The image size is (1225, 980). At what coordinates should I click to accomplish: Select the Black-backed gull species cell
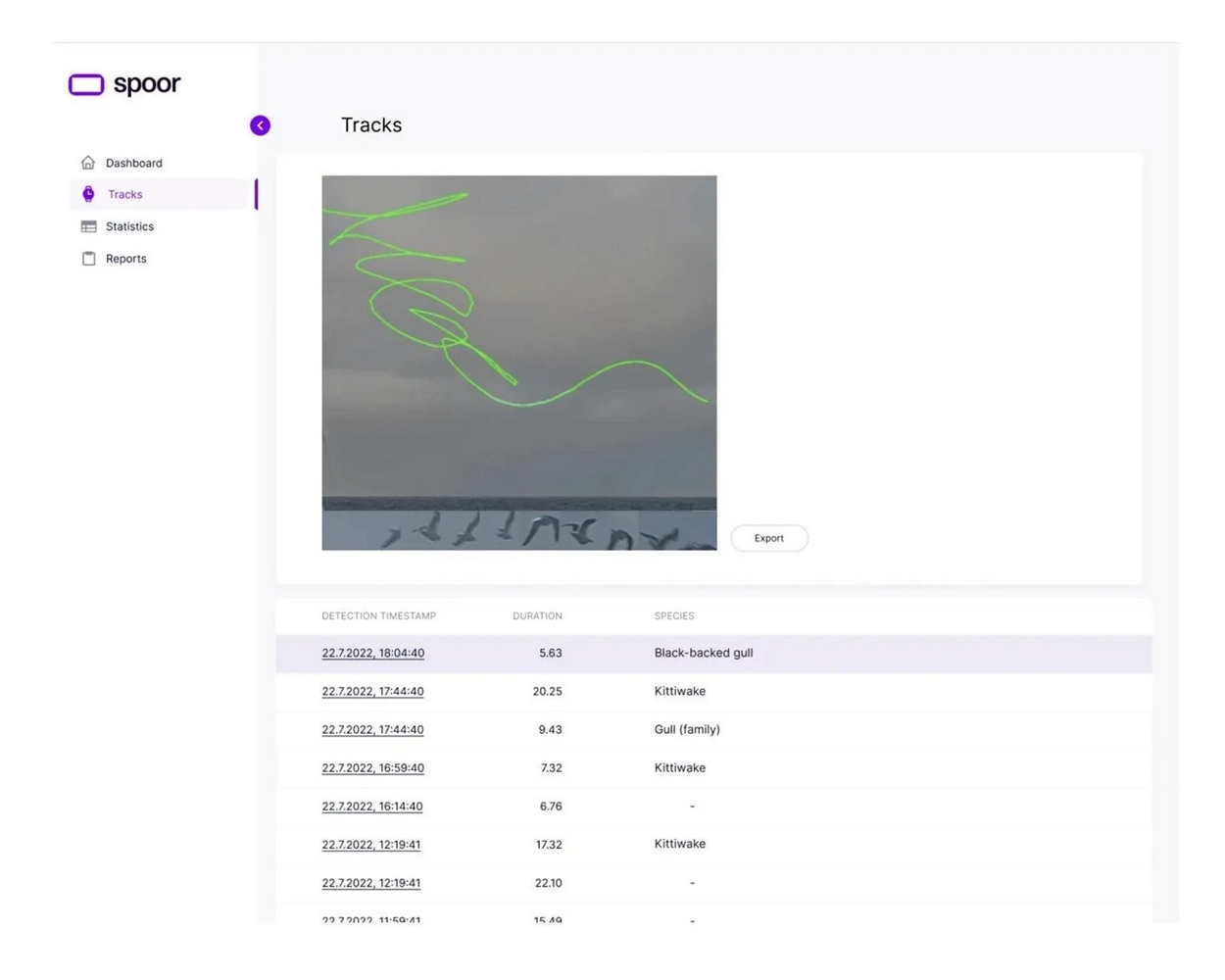(703, 653)
